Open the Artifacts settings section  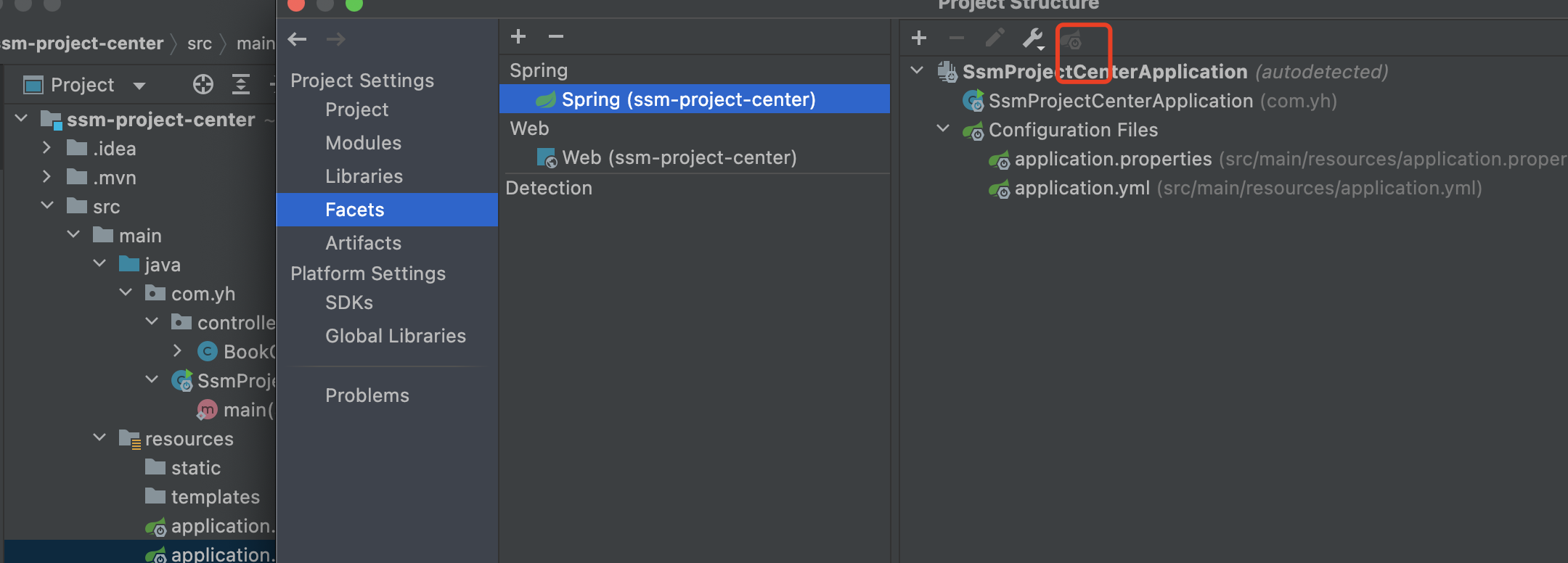click(363, 243)
